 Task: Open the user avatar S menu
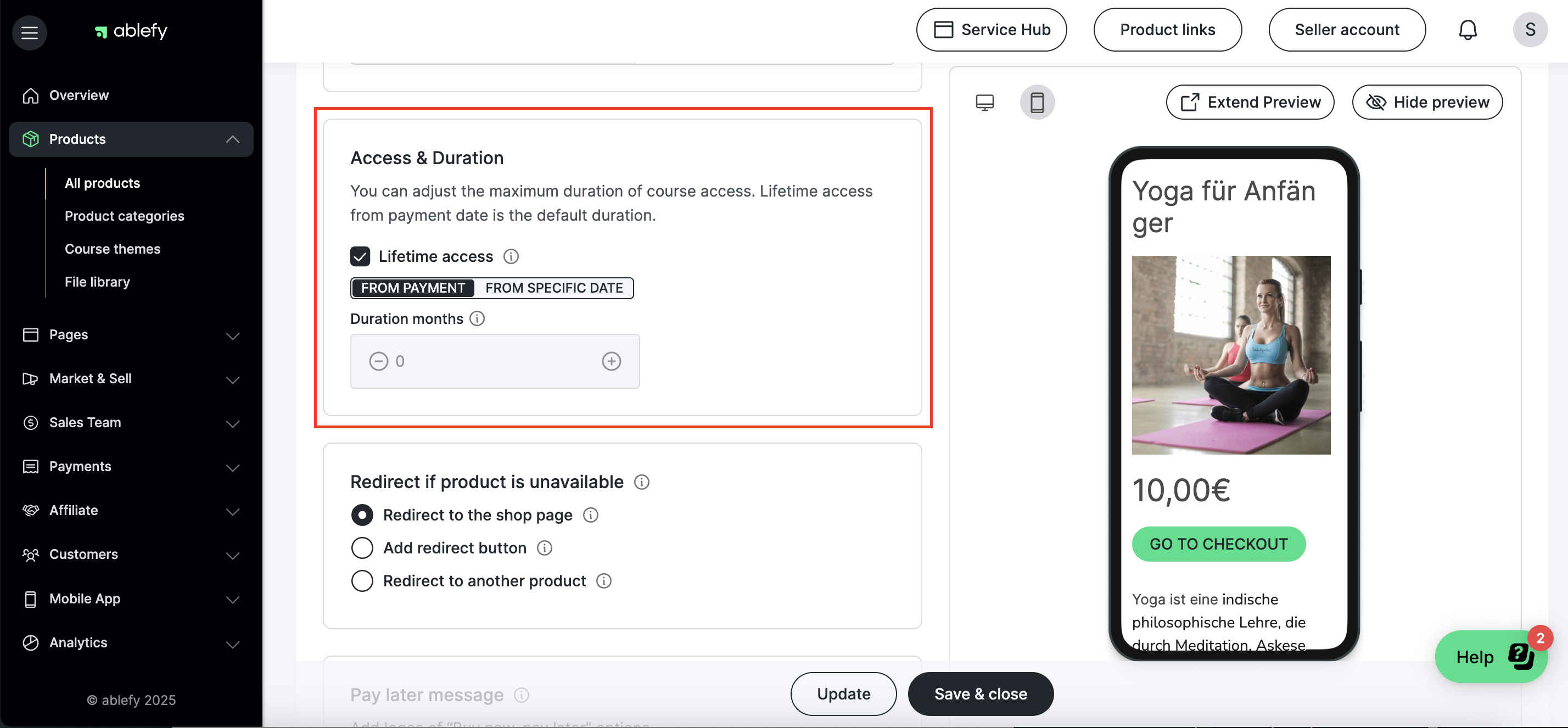point(1530,30)
